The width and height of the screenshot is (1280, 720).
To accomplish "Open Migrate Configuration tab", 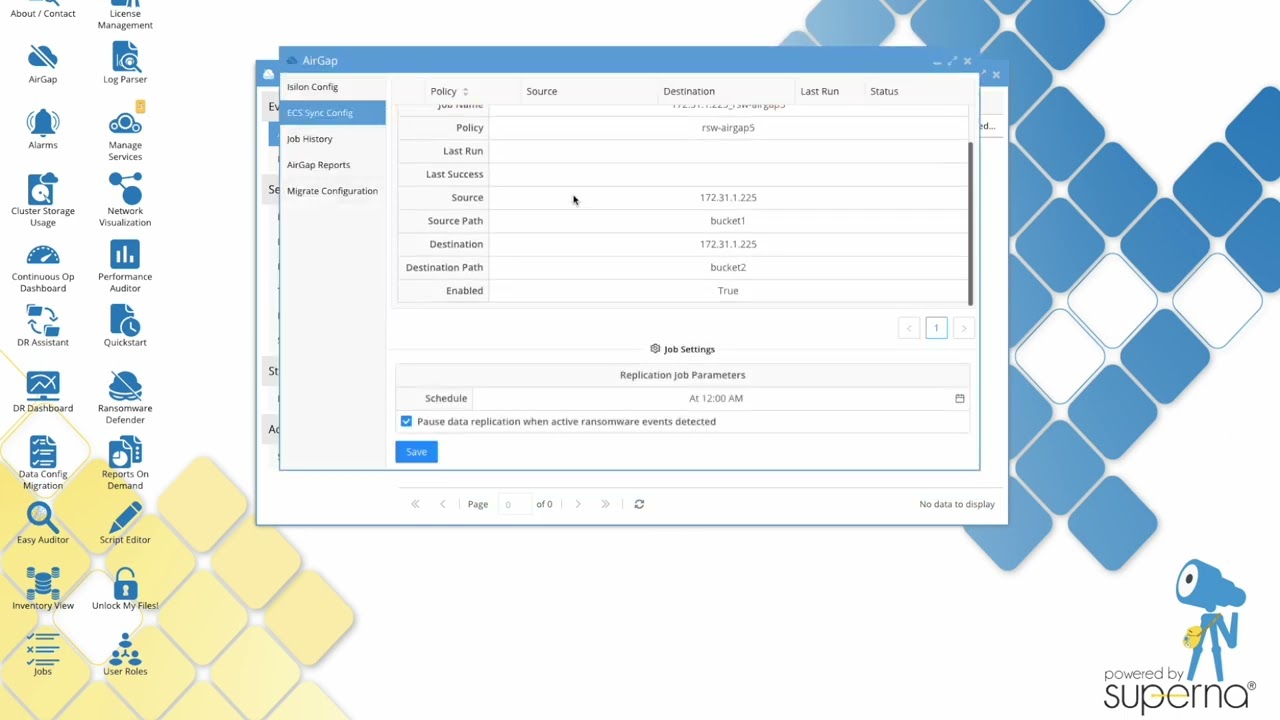I will point(332,191).
